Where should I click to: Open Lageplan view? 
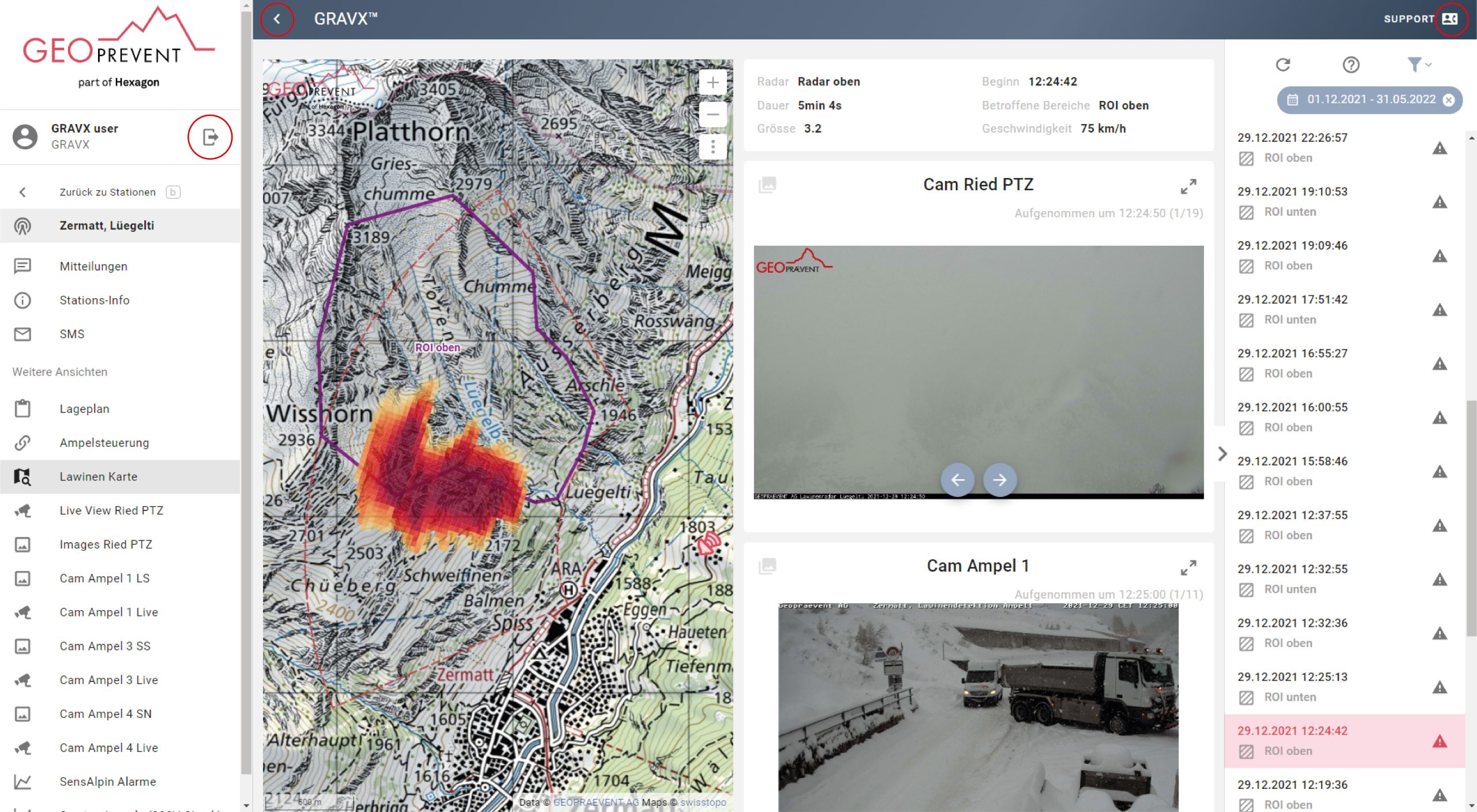pos(120,409)
